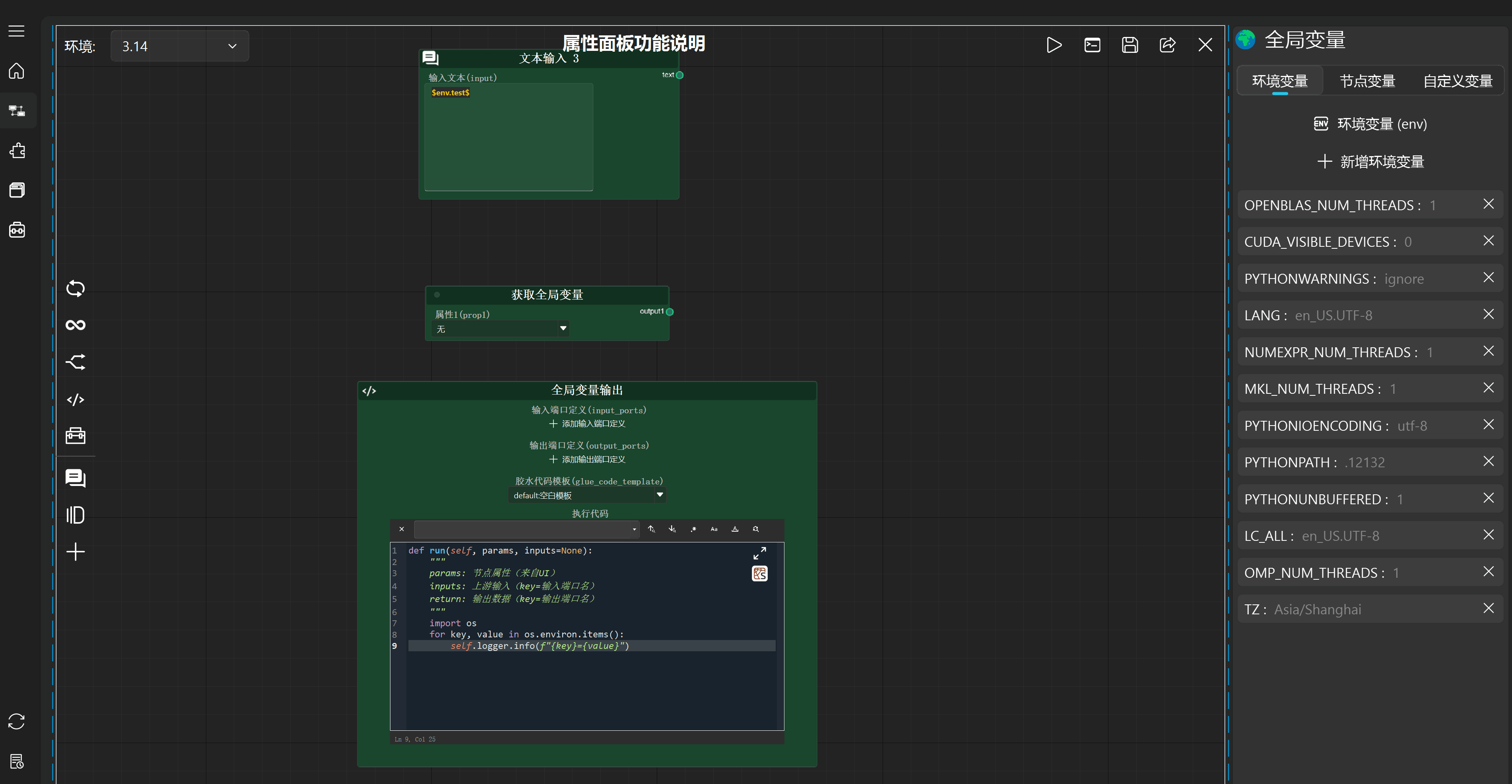
Task: Find next match in code search bar
Action: 672,529
